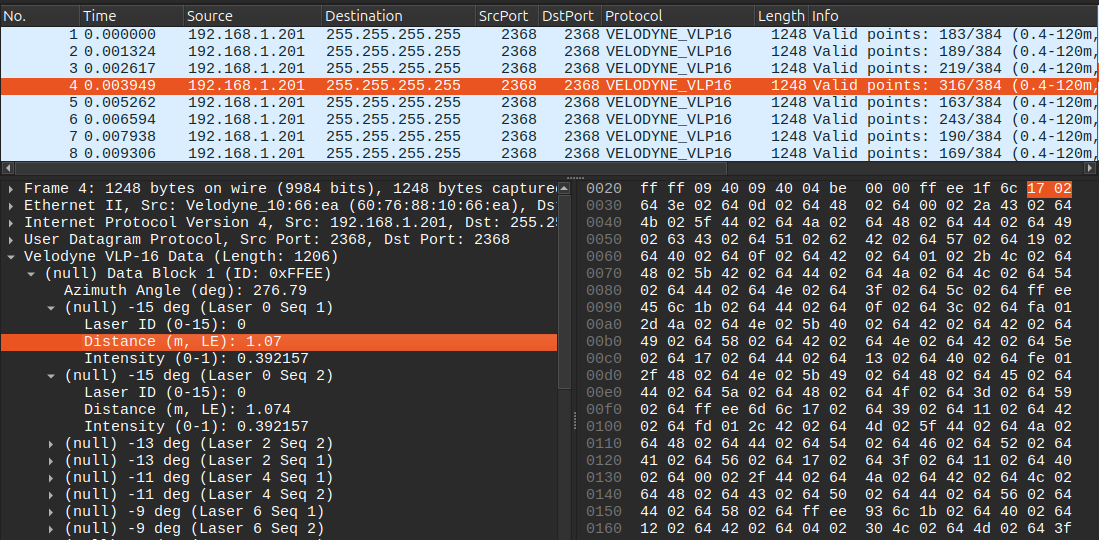Expand -13 deg (Laser 2 Seq 2) node

click(51, 444)
